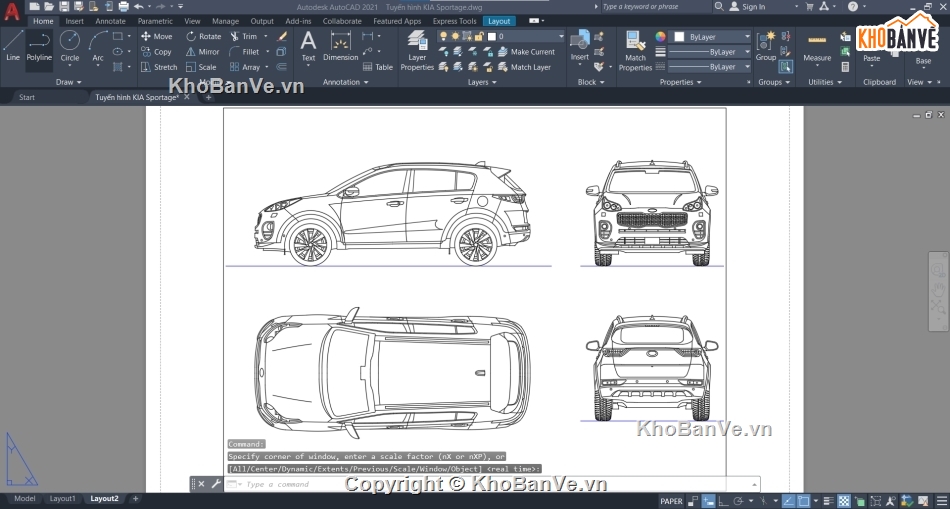Image resolution: width=950 pixels, height=509 pixels.
Task: Click the Trim tool
Action: tap(244, 36)
